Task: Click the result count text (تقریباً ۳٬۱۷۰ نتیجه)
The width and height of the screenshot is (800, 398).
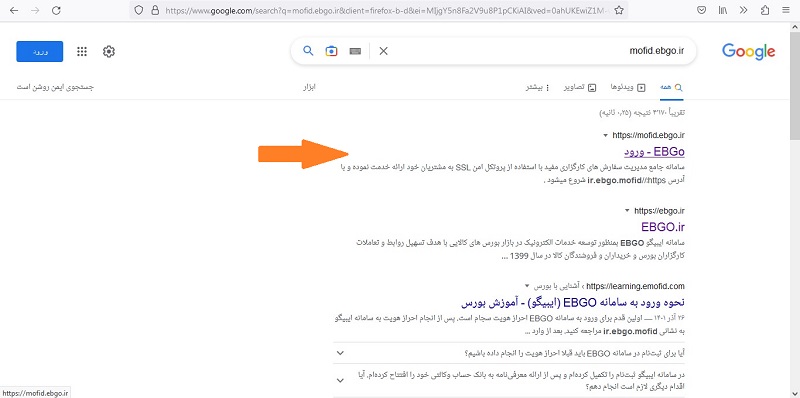Action: pos(642,112)
